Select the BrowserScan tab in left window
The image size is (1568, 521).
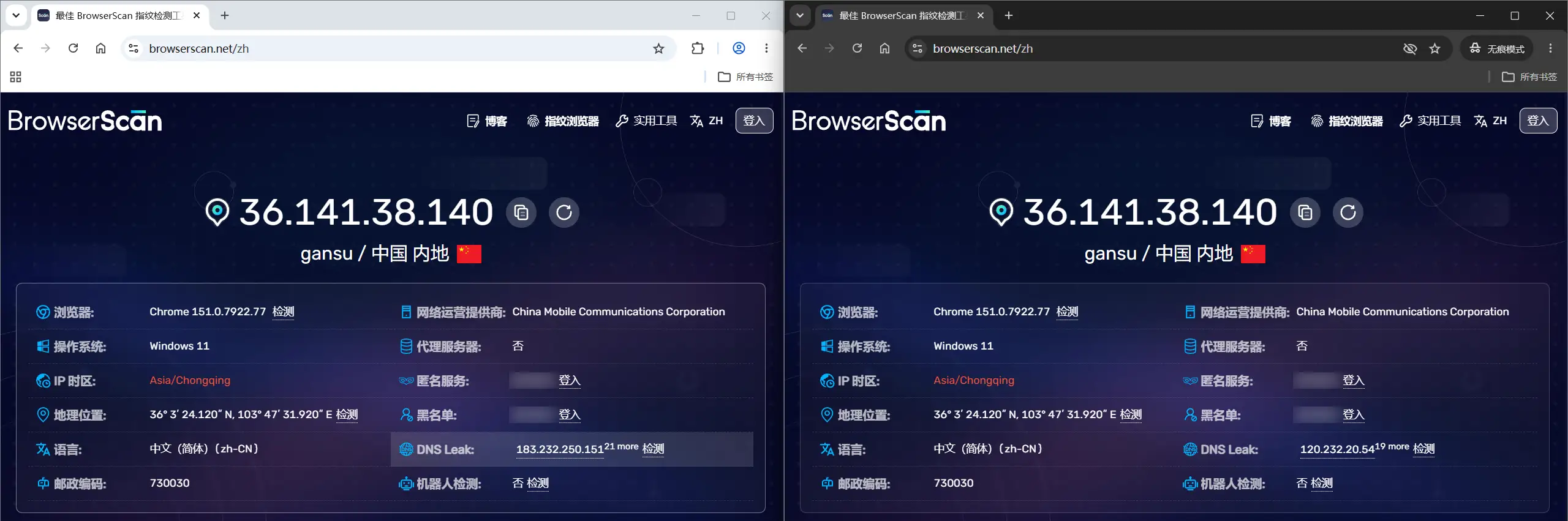pos(119,16)
